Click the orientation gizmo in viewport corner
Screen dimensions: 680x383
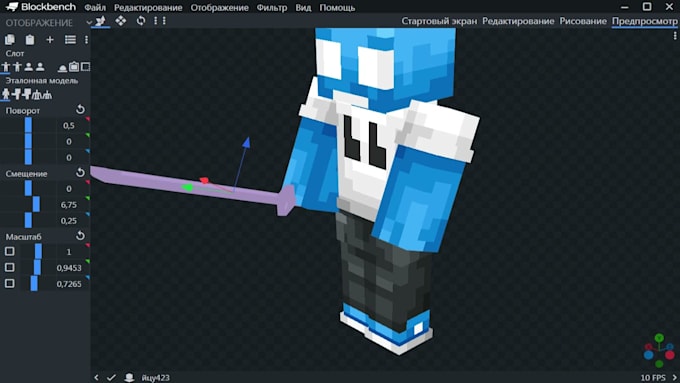pos(659,350)
